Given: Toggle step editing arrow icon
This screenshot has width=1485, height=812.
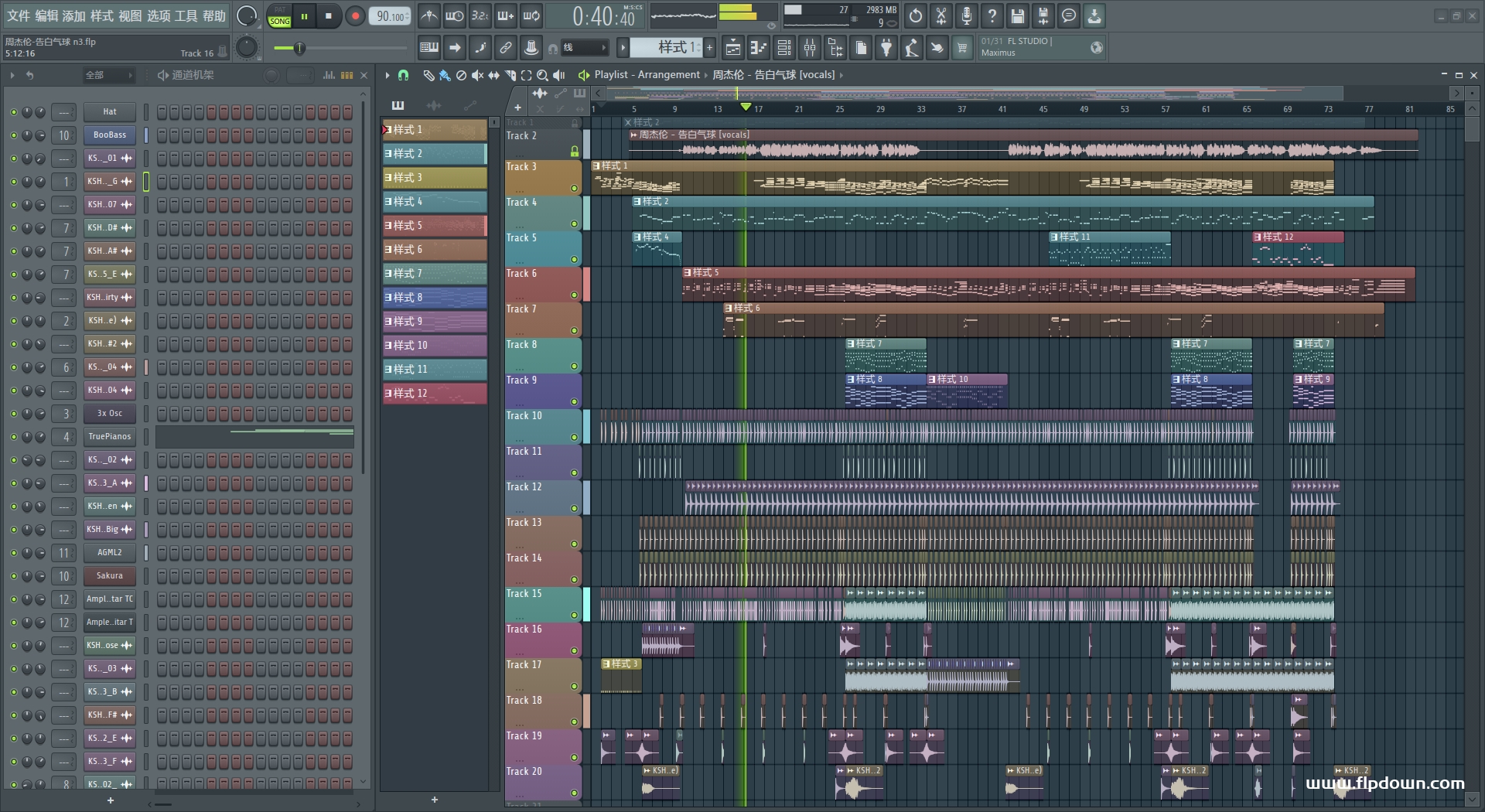Looking at the screenshot, I should (455, 48).
